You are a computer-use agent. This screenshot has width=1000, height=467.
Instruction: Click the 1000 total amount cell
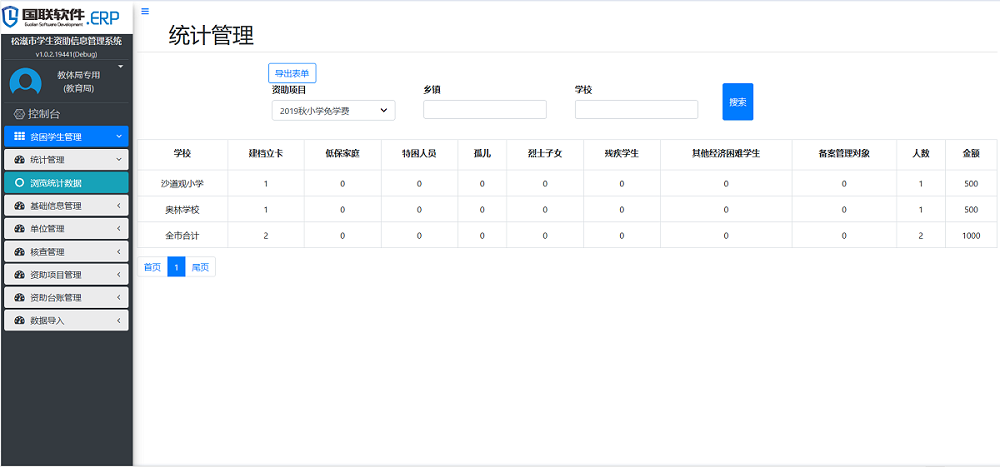(971, 235)
